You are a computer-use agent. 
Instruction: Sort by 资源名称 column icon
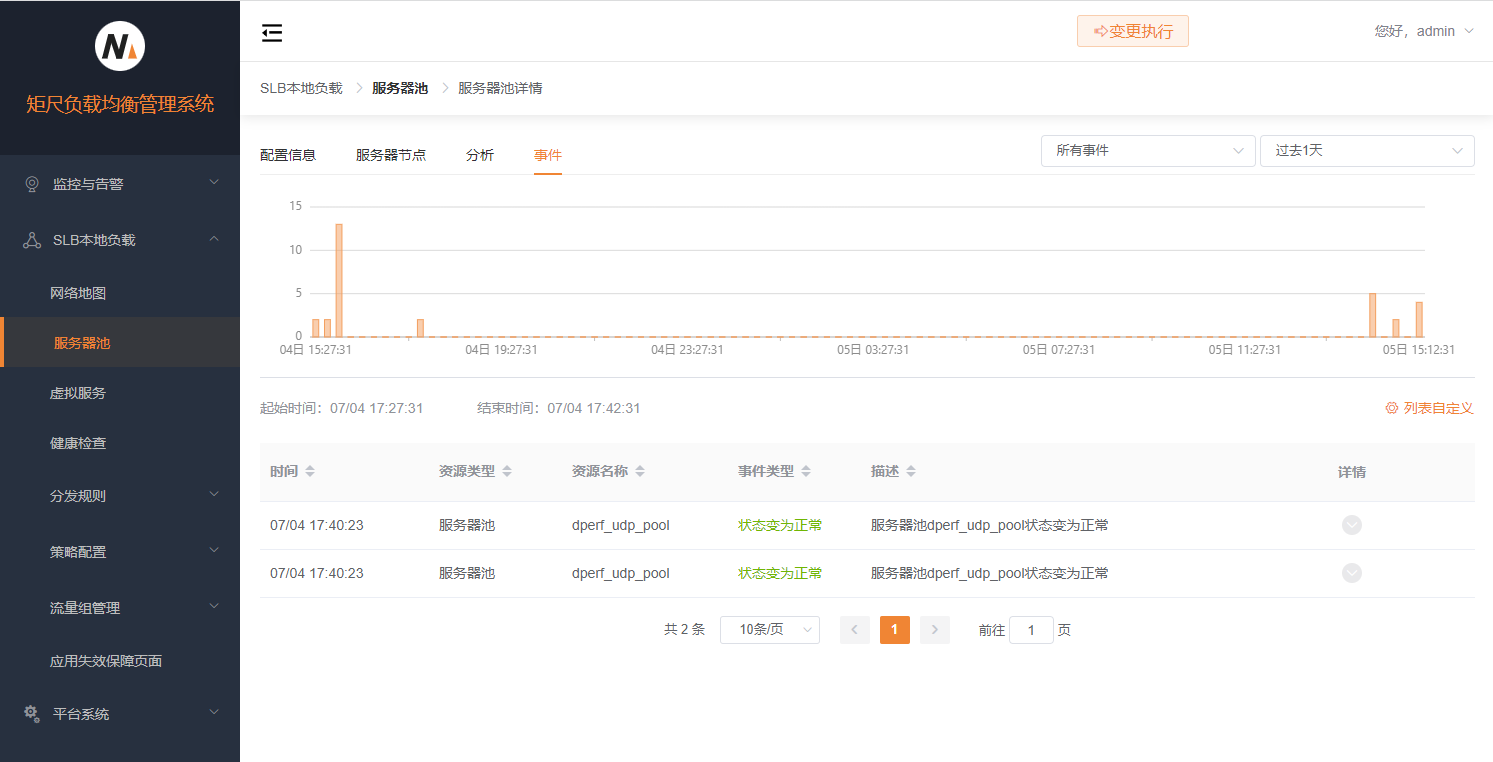point(640,471)
